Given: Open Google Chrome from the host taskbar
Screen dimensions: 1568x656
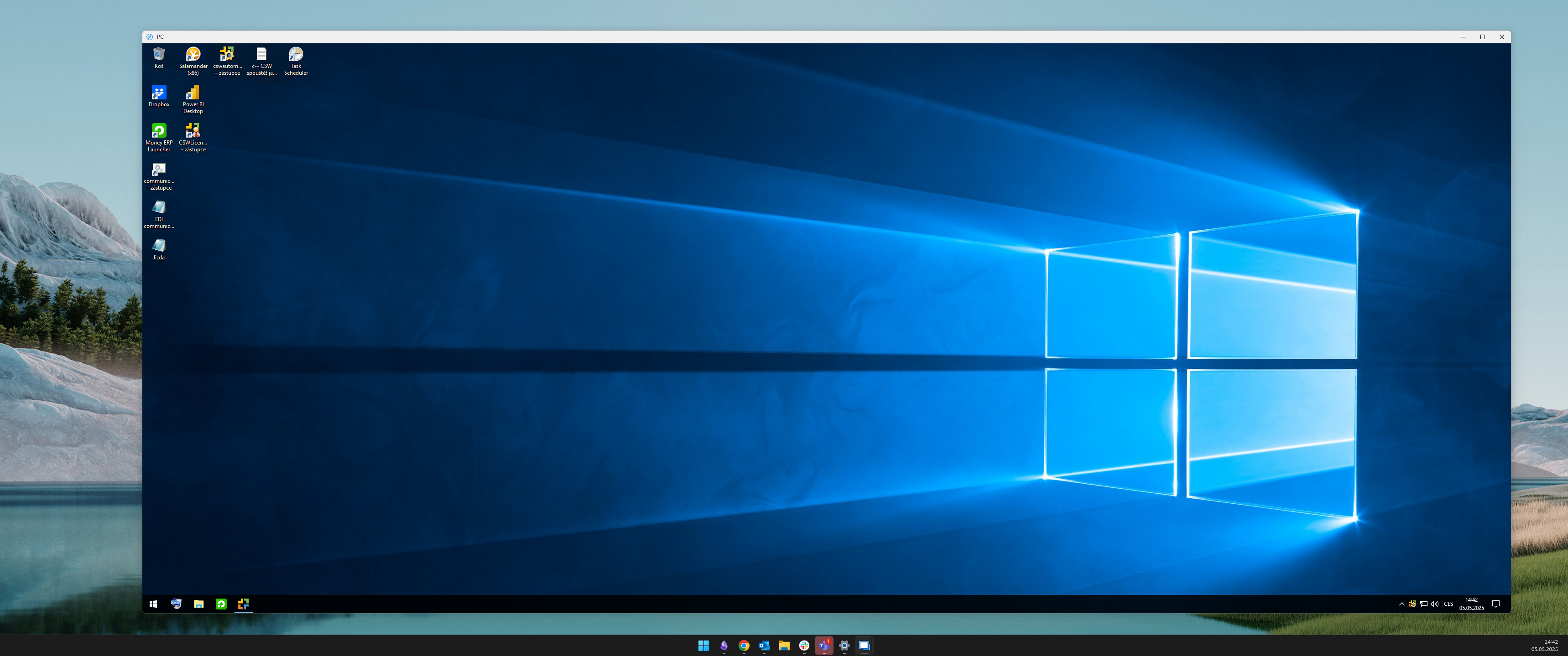Looking at the screenshot, I should (x=744, y=646).
